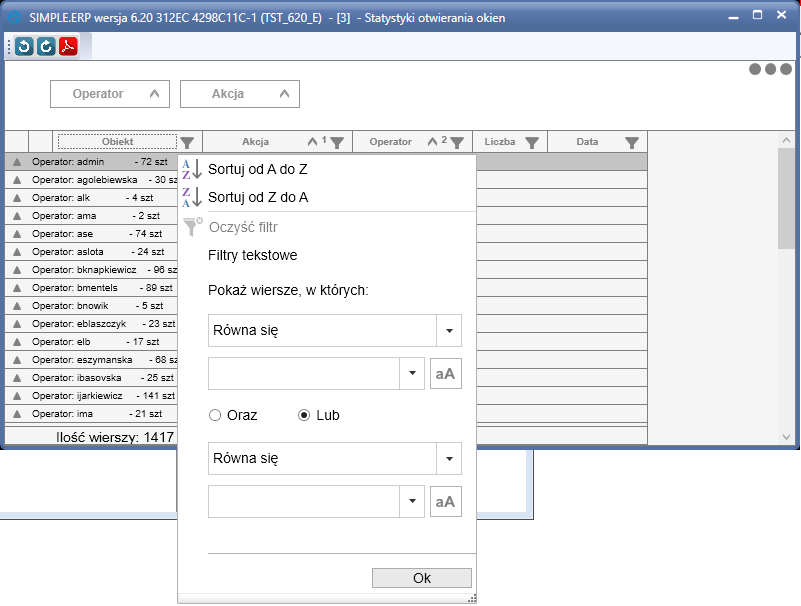This screenshot has height=606, width=801.
Task: Open the filter on the Akcja column
Action: [337, 143]
